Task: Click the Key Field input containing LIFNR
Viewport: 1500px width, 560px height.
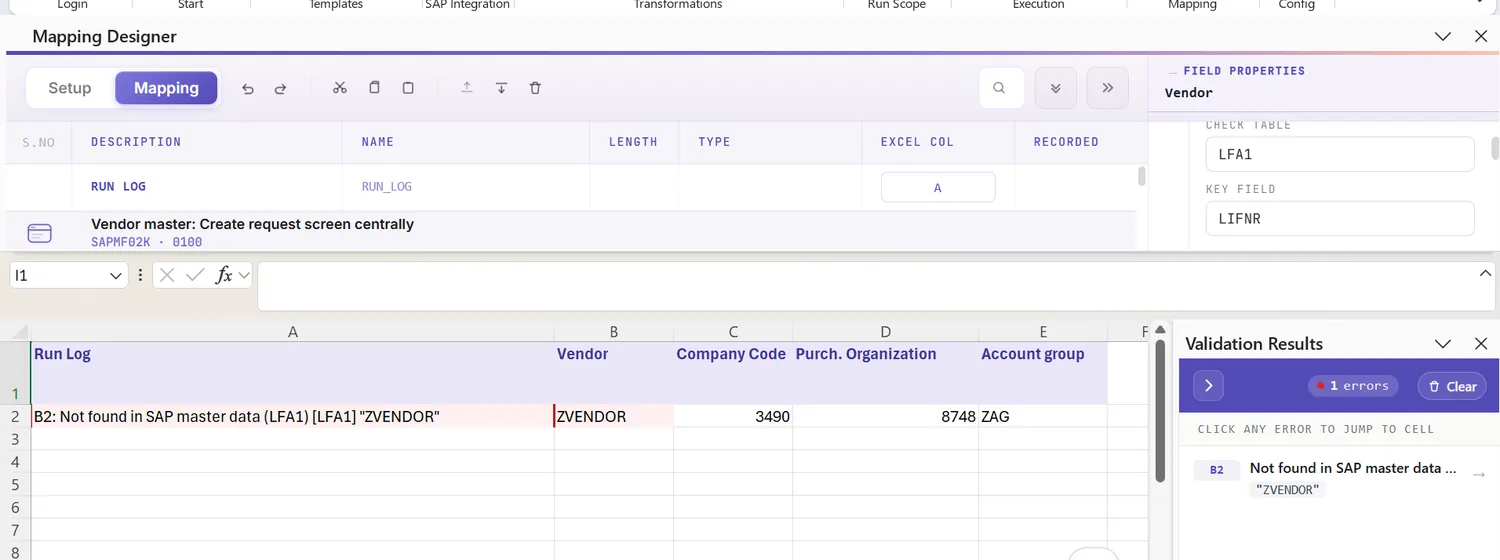Action: [1339, 219]
